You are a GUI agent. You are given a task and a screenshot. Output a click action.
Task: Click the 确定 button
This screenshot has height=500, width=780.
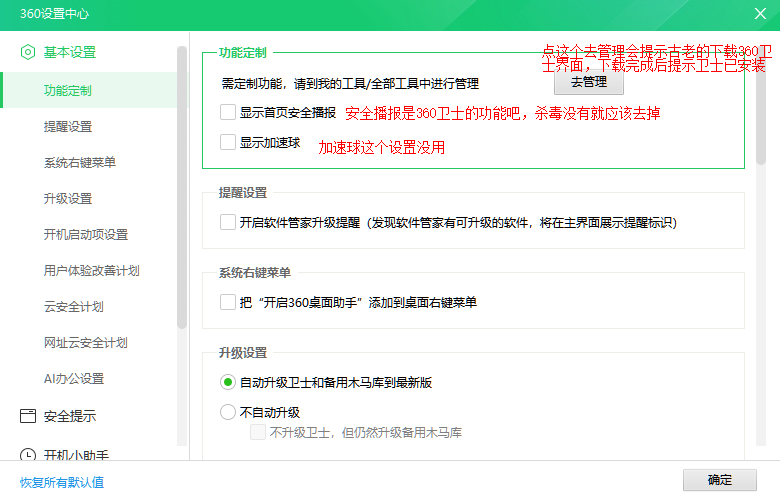[x=720, y=480]
